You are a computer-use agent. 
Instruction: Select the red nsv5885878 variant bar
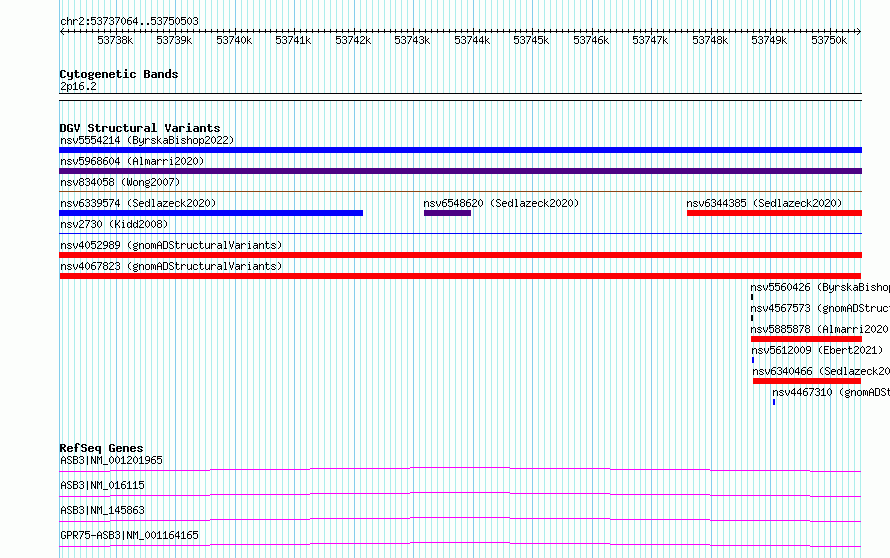pyautogui.click(x=807, y=339)
